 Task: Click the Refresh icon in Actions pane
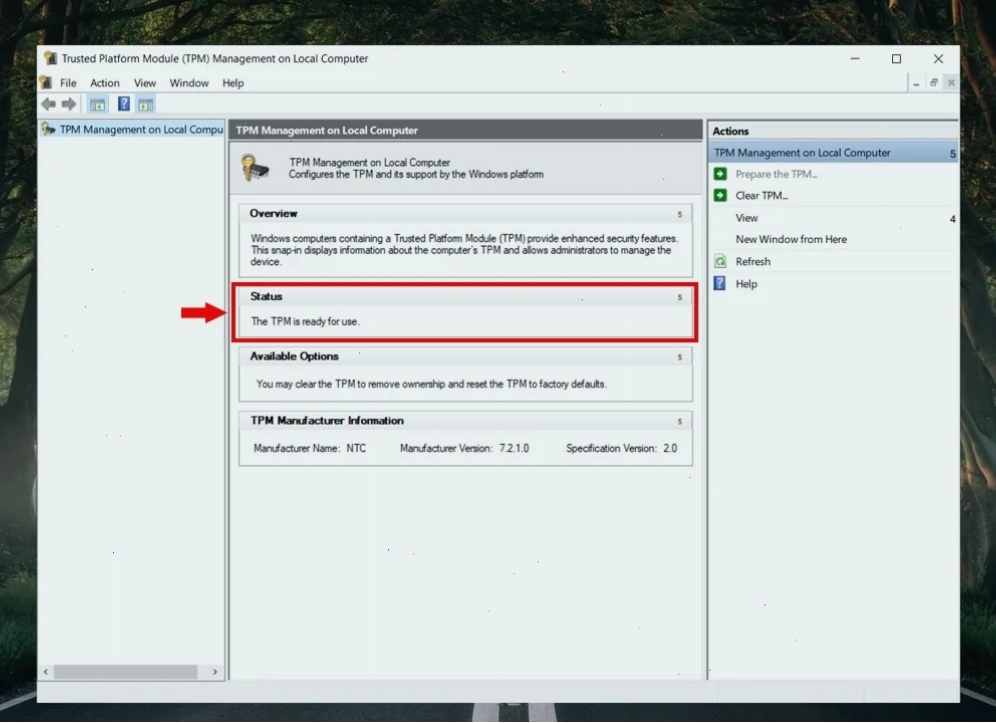coord(720,261)
